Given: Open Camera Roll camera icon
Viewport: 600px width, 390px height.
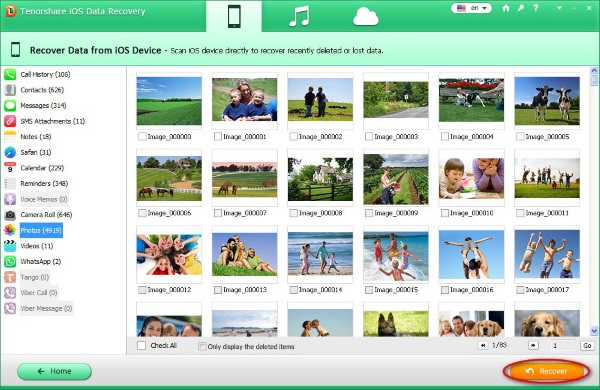Looking at the screenshot, I should (10, 215).
